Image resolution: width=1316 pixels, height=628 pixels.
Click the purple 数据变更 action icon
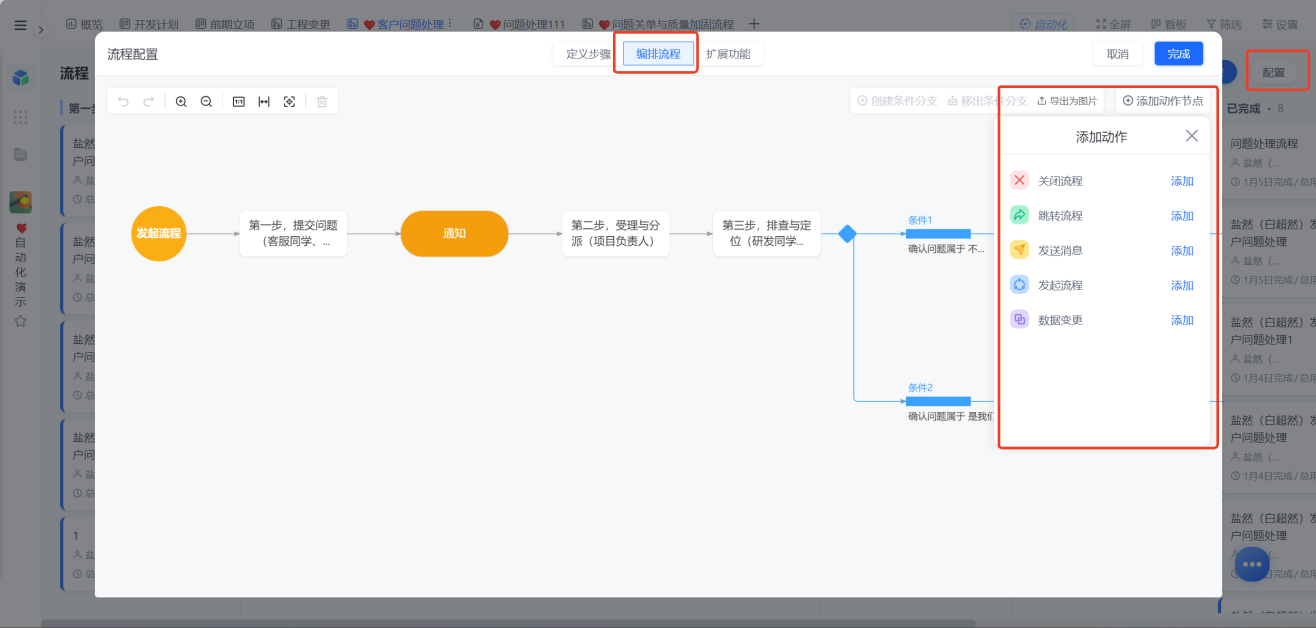pos(1019,320)
